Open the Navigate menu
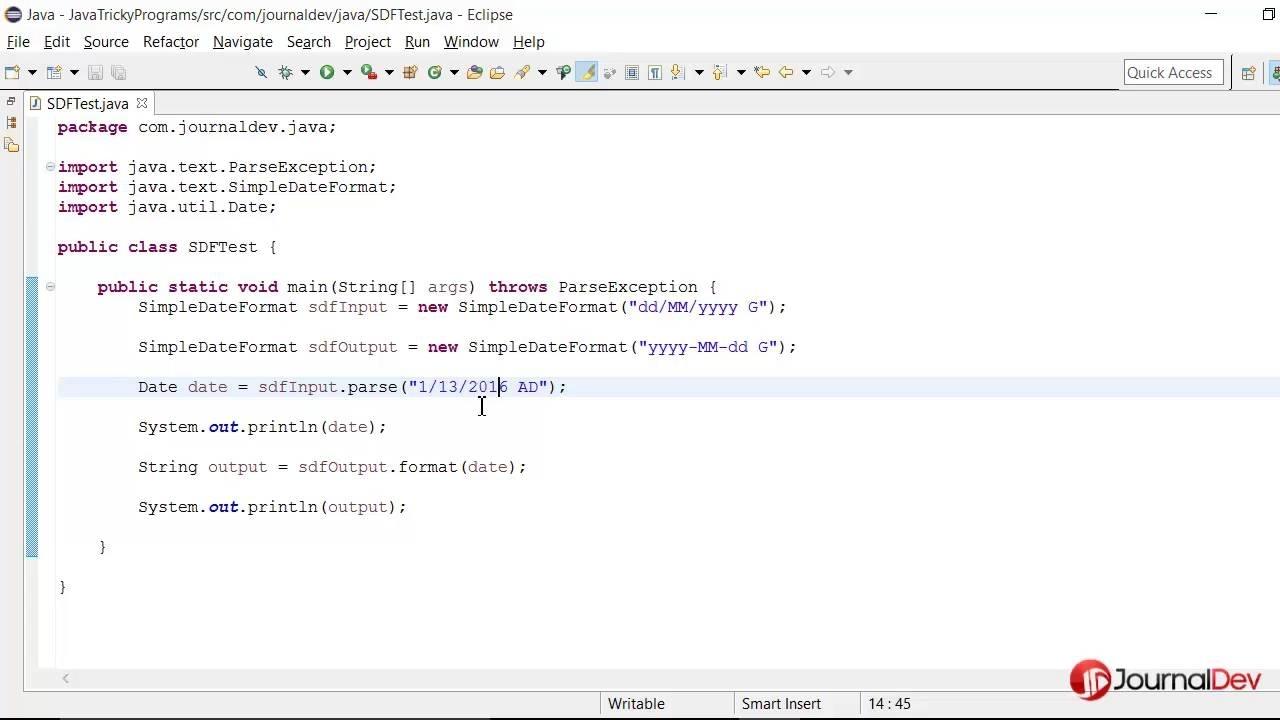The image size is (1280, 720). (243, 42)
